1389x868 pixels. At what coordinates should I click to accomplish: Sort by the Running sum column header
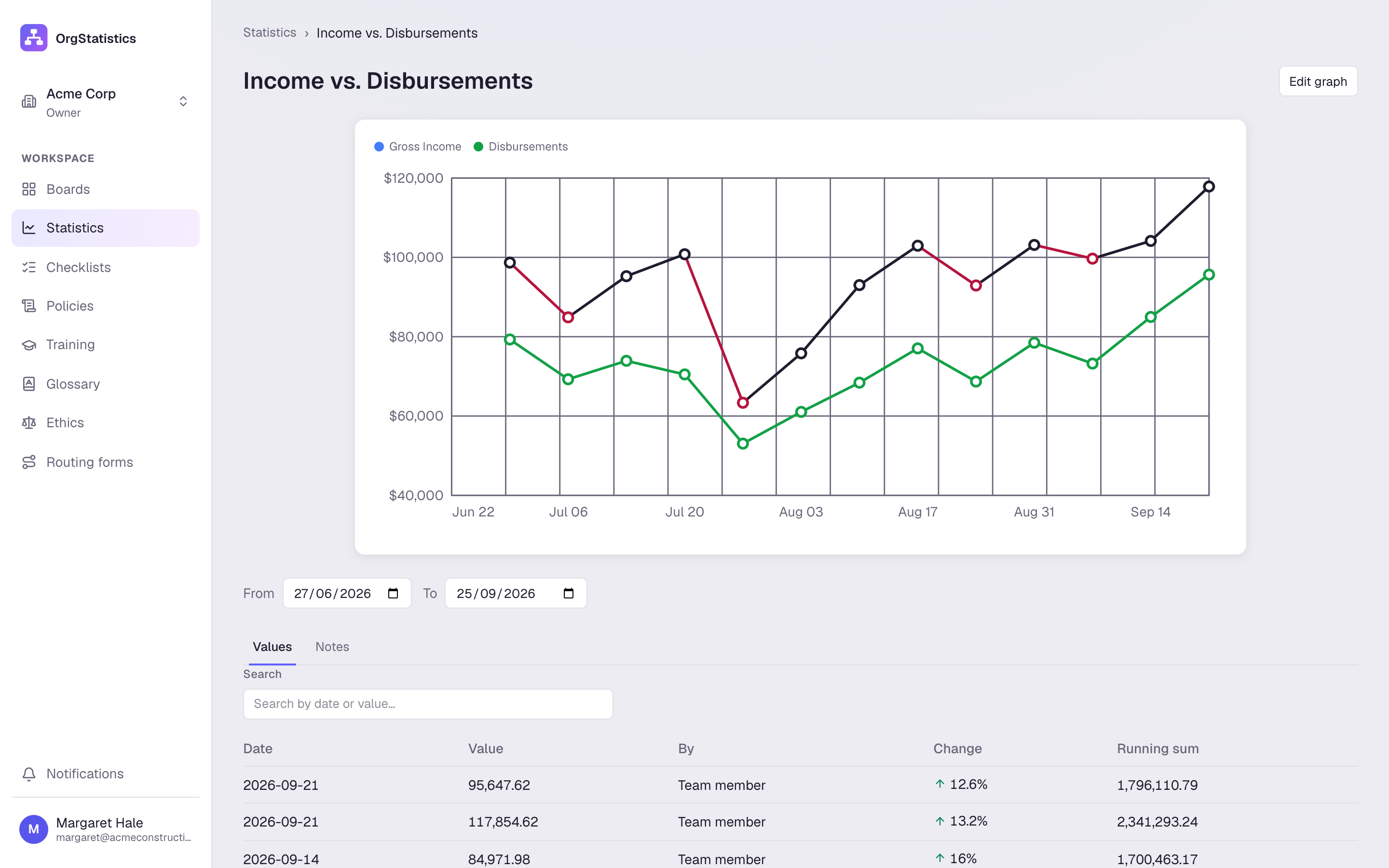click(x=1157, y=748)
